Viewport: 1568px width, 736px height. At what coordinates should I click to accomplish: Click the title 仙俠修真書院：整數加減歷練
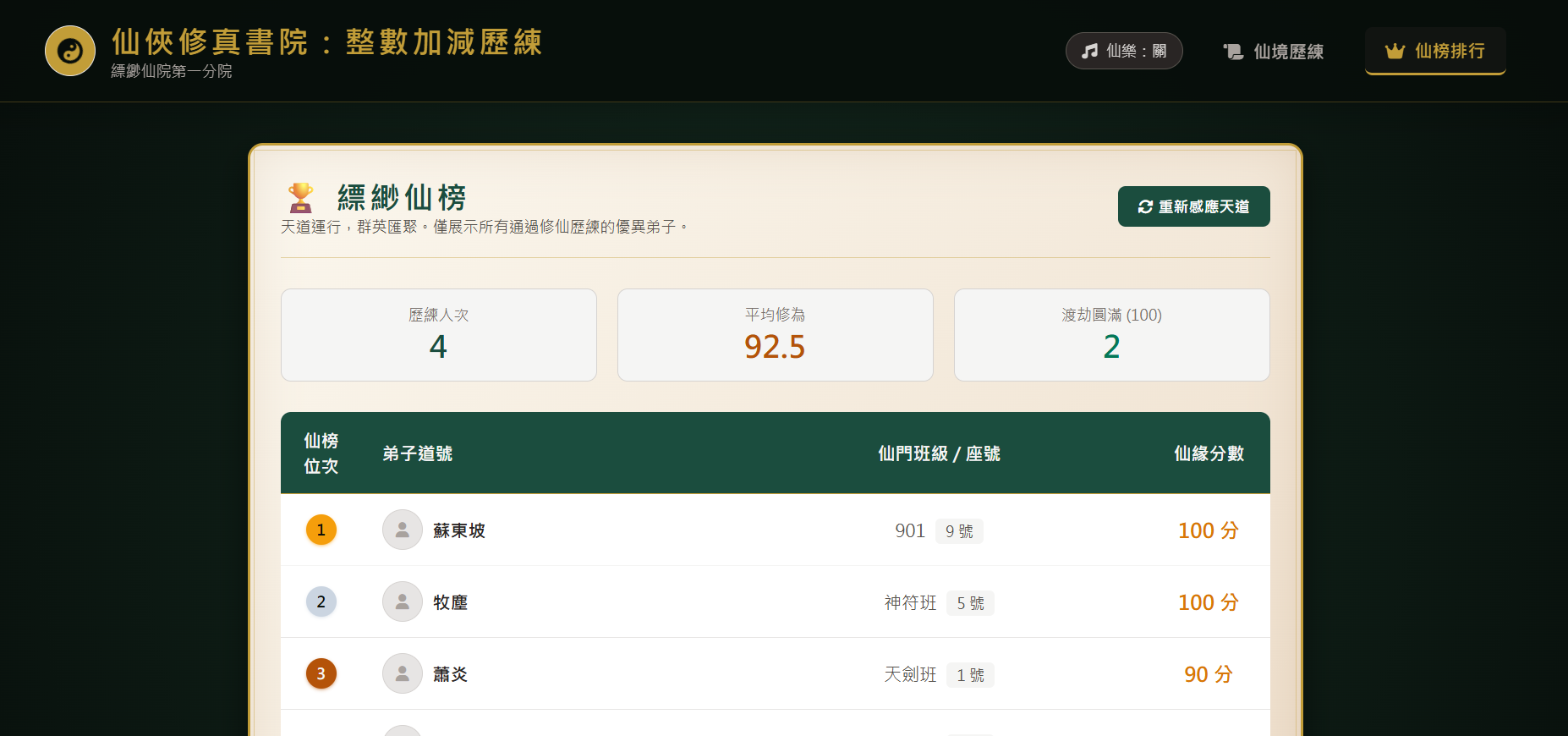pos(327,41)
